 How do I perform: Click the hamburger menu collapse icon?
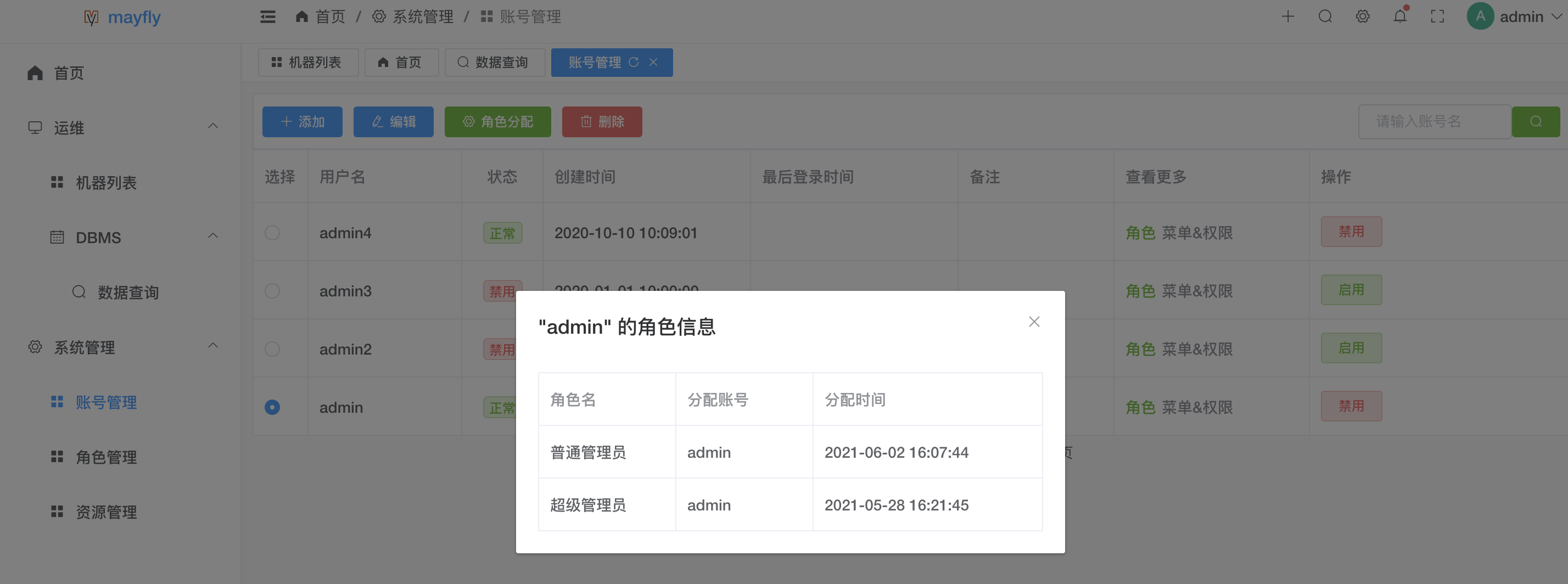[268, 17]
